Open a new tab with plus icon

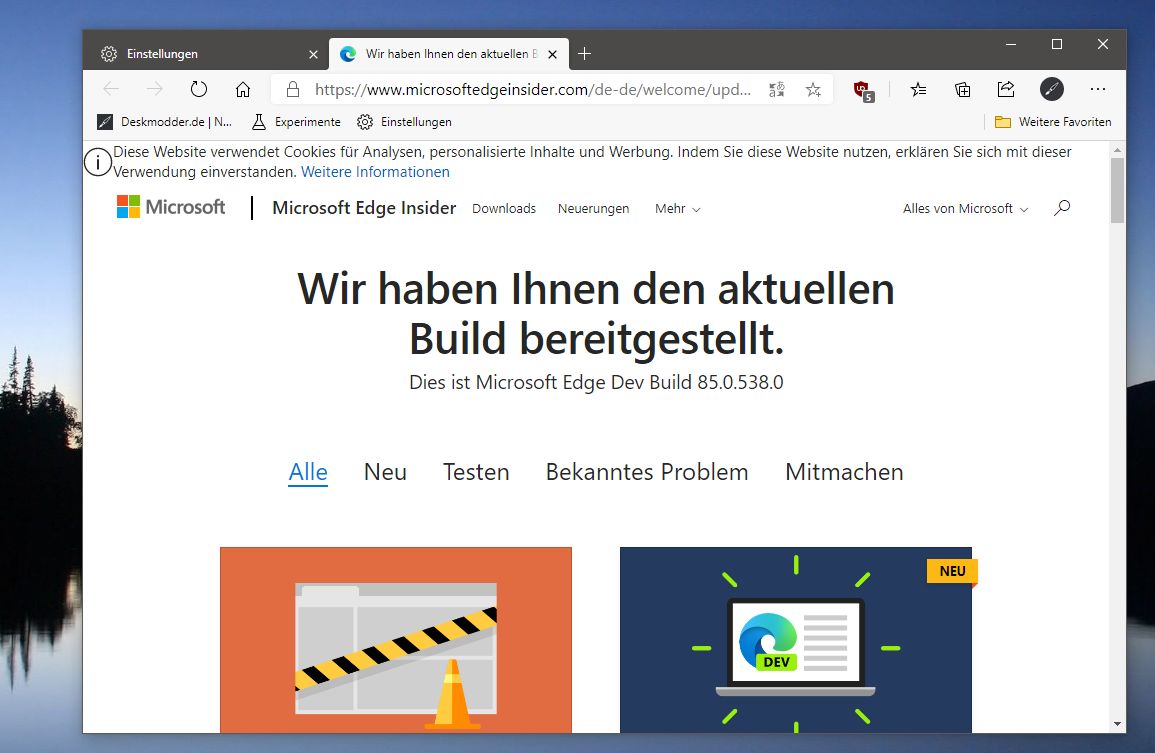(x=584, y=54)
